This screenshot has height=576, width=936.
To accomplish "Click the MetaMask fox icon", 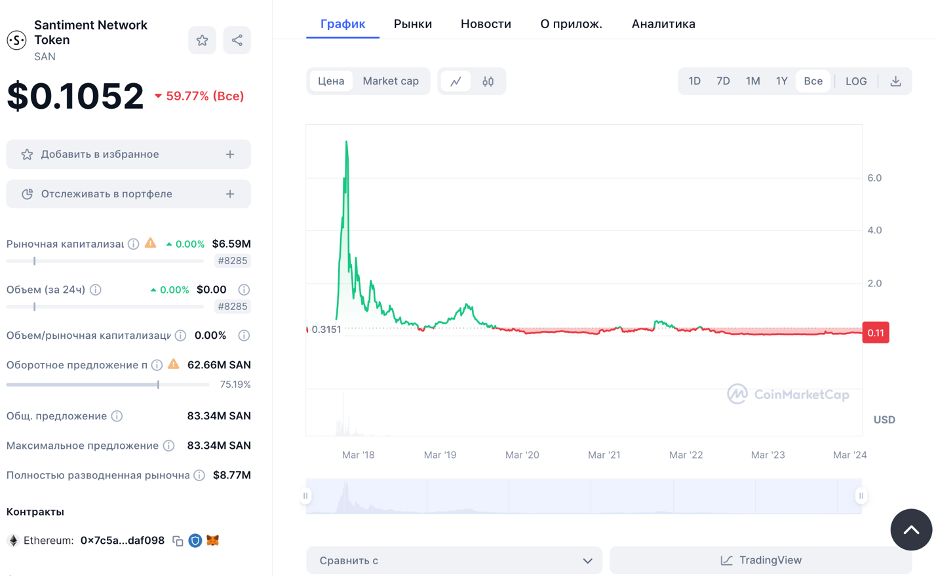I will click(x=213, y=541).
